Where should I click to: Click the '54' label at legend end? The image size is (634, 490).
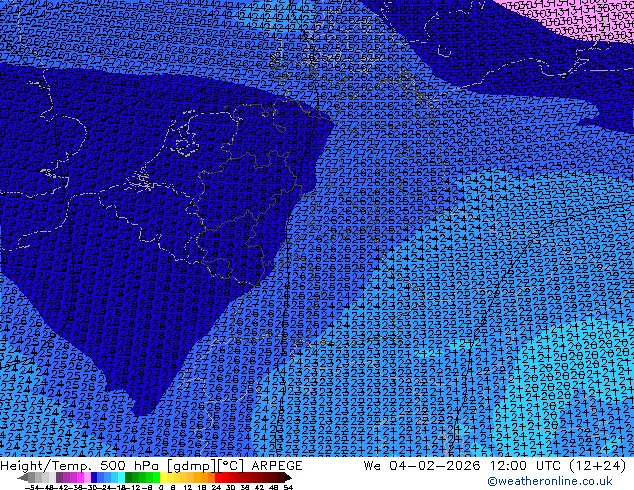288,487
